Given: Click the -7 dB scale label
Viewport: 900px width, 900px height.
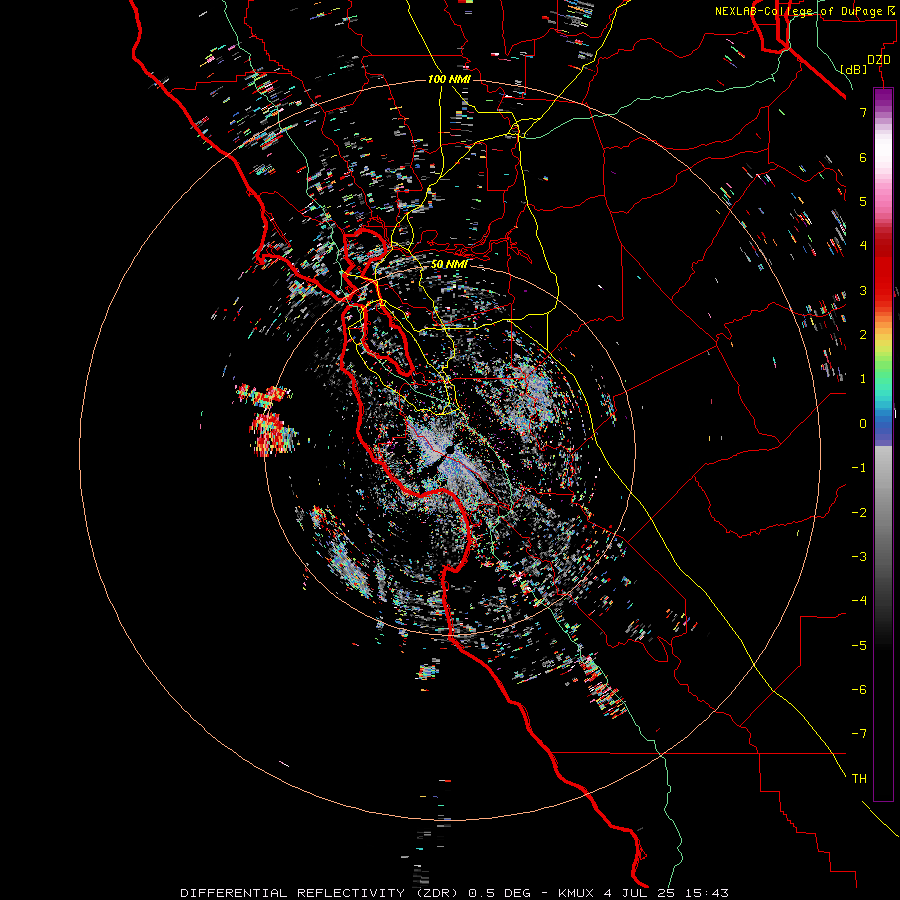Looking at the screenshot, I should [x=859, y=734].
